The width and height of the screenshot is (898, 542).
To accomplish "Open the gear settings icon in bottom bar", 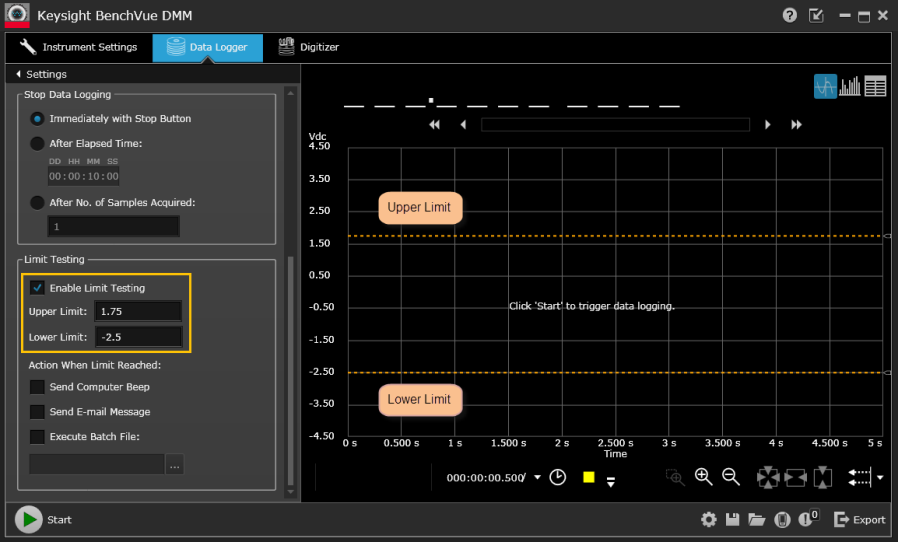I will pyautogui.click(x=708, y=520).
